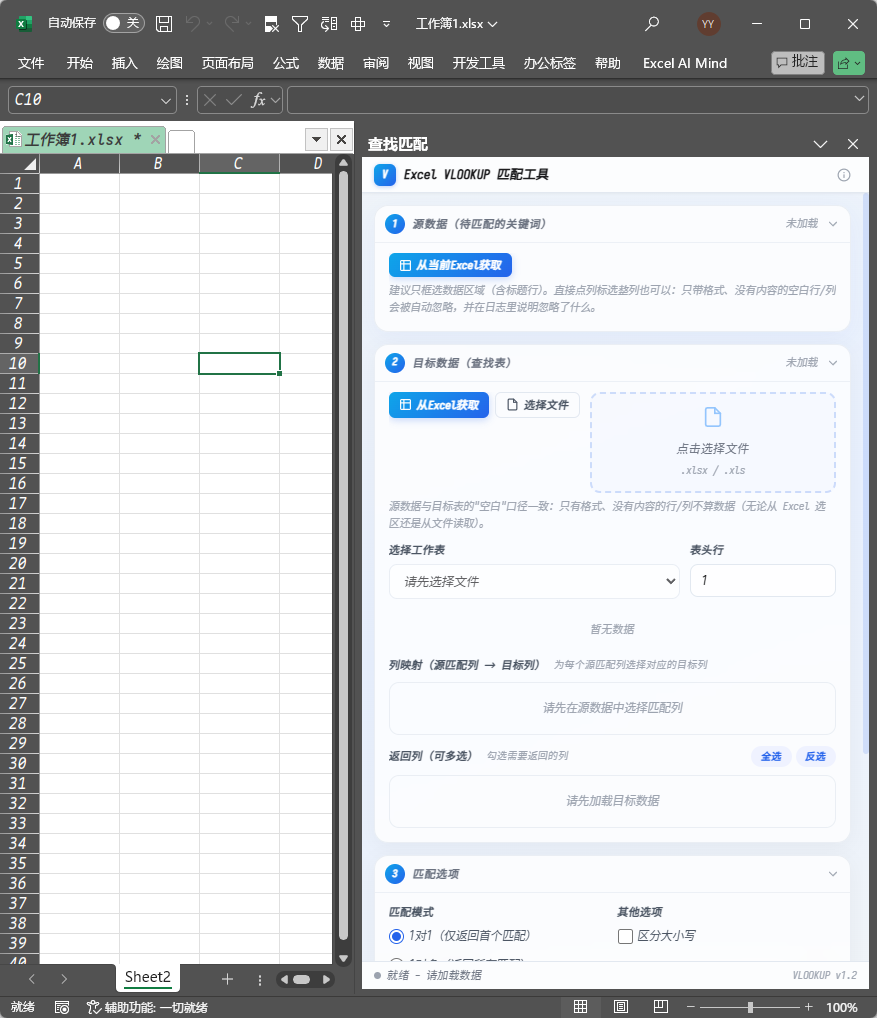The image size is (877, 1018).
Task: Add a new sheet with plus icon
Action: tap(227, 980)
